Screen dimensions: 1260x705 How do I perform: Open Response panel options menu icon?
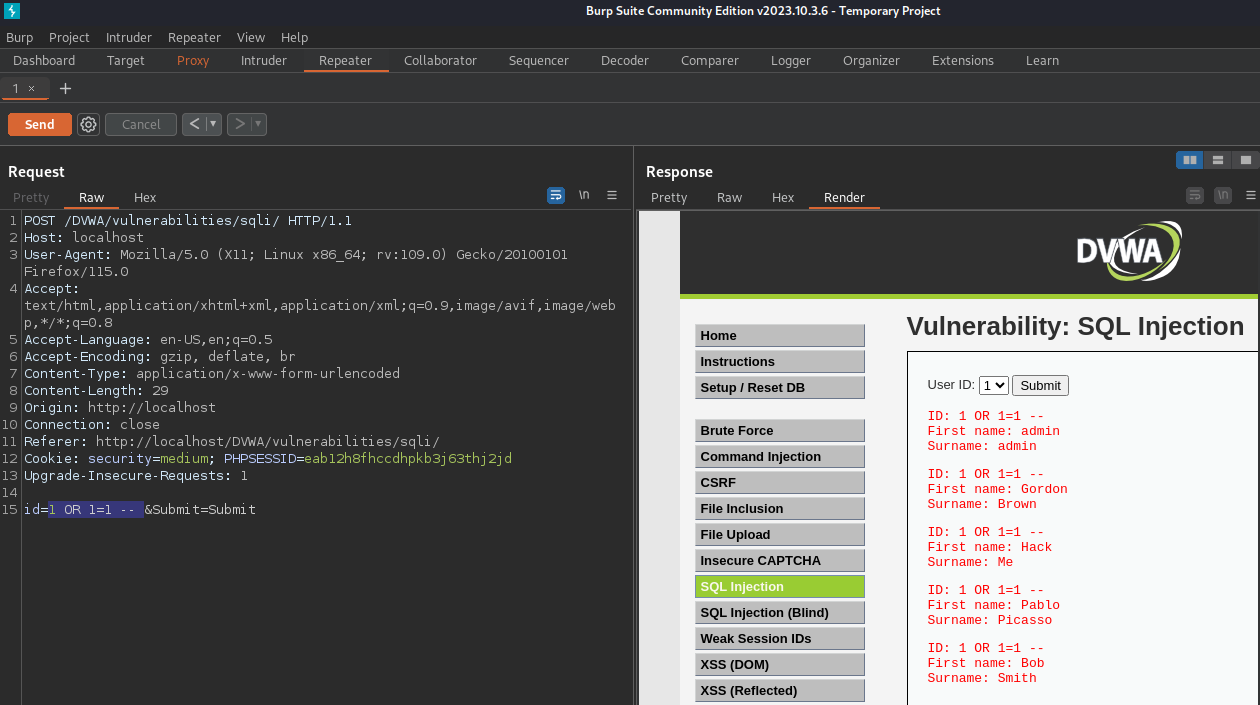click(x=1251, y=195)
